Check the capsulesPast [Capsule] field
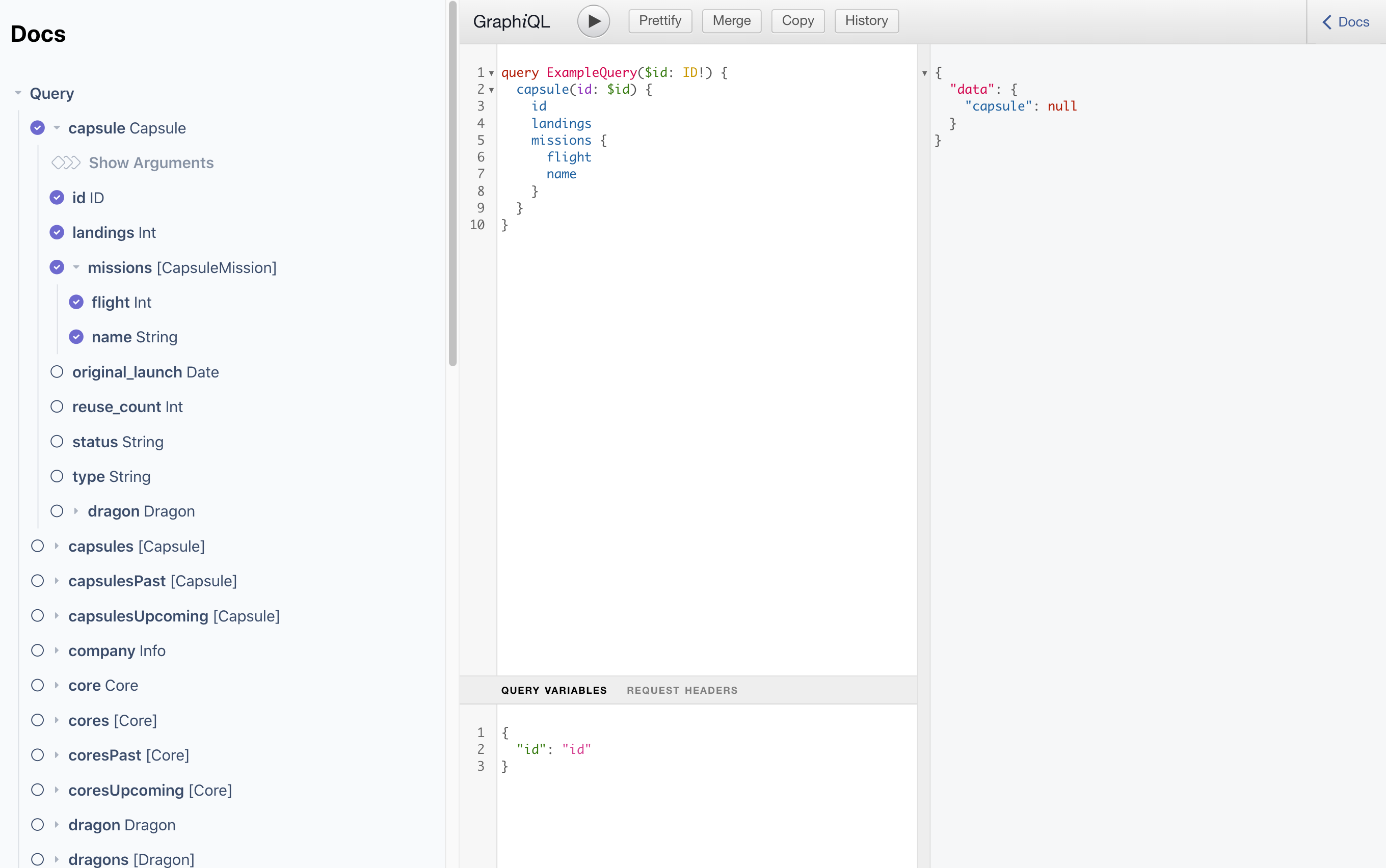 37,581
